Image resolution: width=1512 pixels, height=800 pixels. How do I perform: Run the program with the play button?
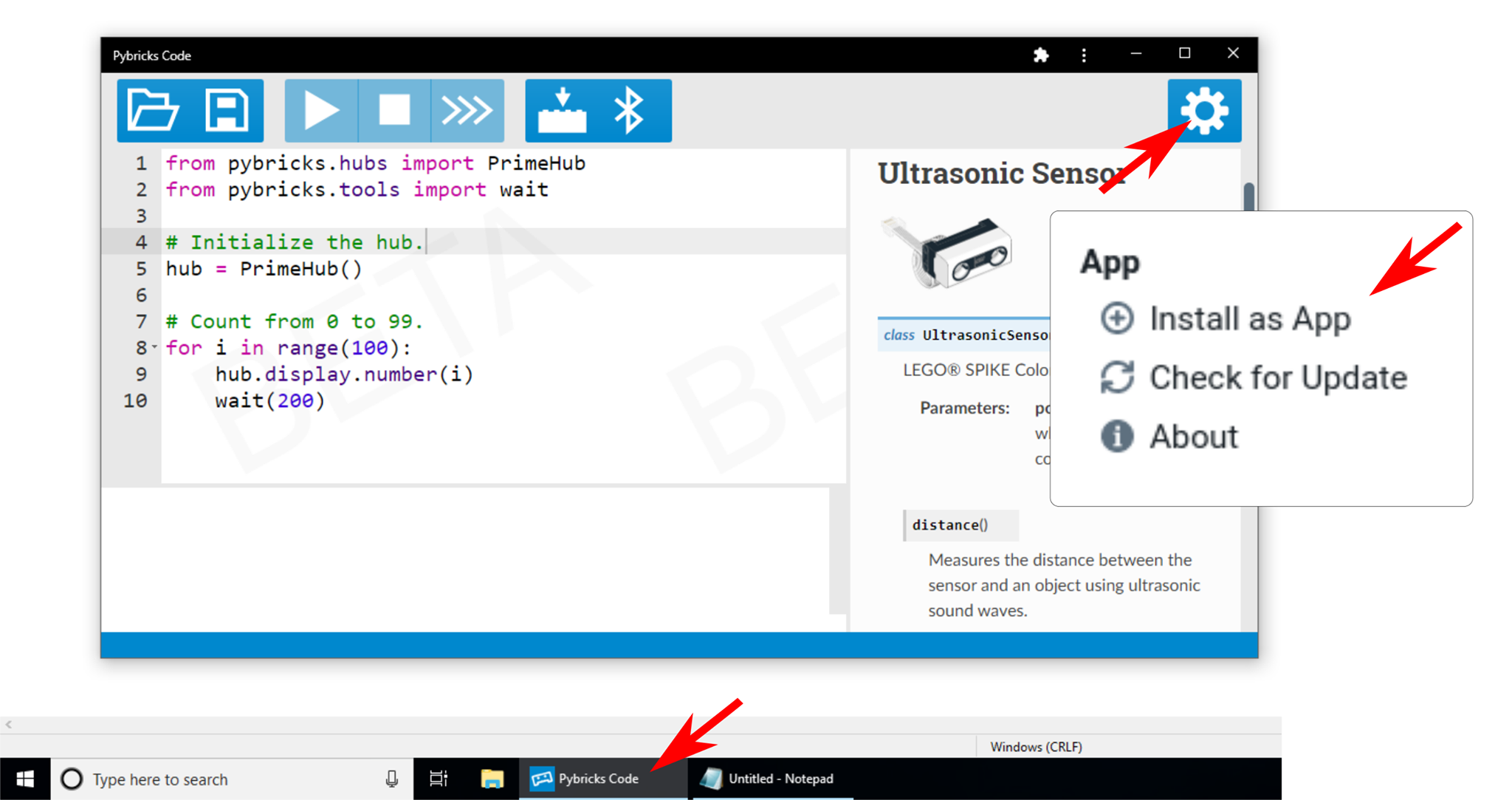pos(321,111)
